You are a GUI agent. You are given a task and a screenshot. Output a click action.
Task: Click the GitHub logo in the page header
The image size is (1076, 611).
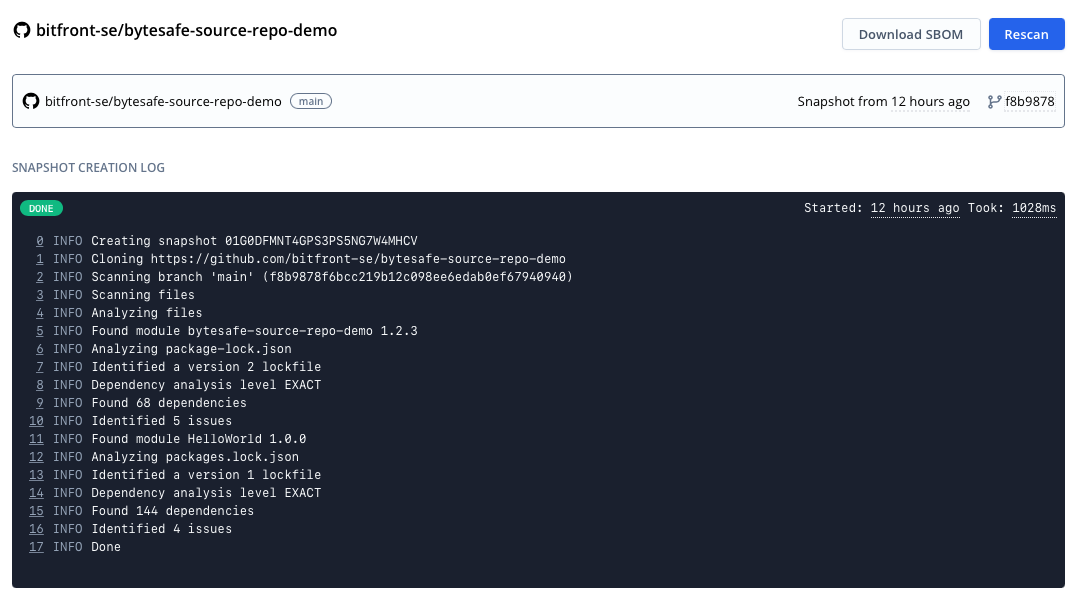pos(22,31)
